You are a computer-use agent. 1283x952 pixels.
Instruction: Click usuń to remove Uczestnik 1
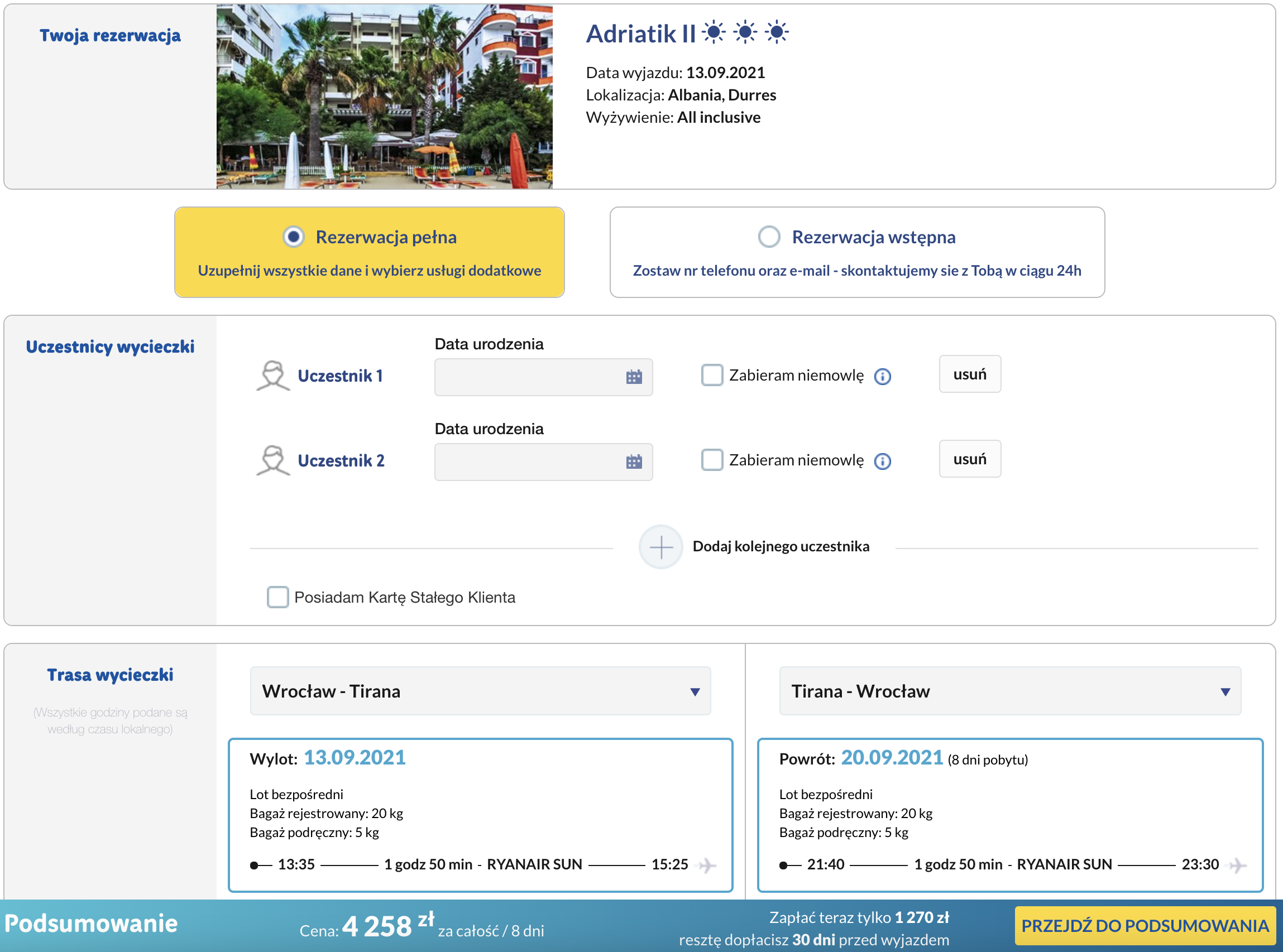coord(969,374)
